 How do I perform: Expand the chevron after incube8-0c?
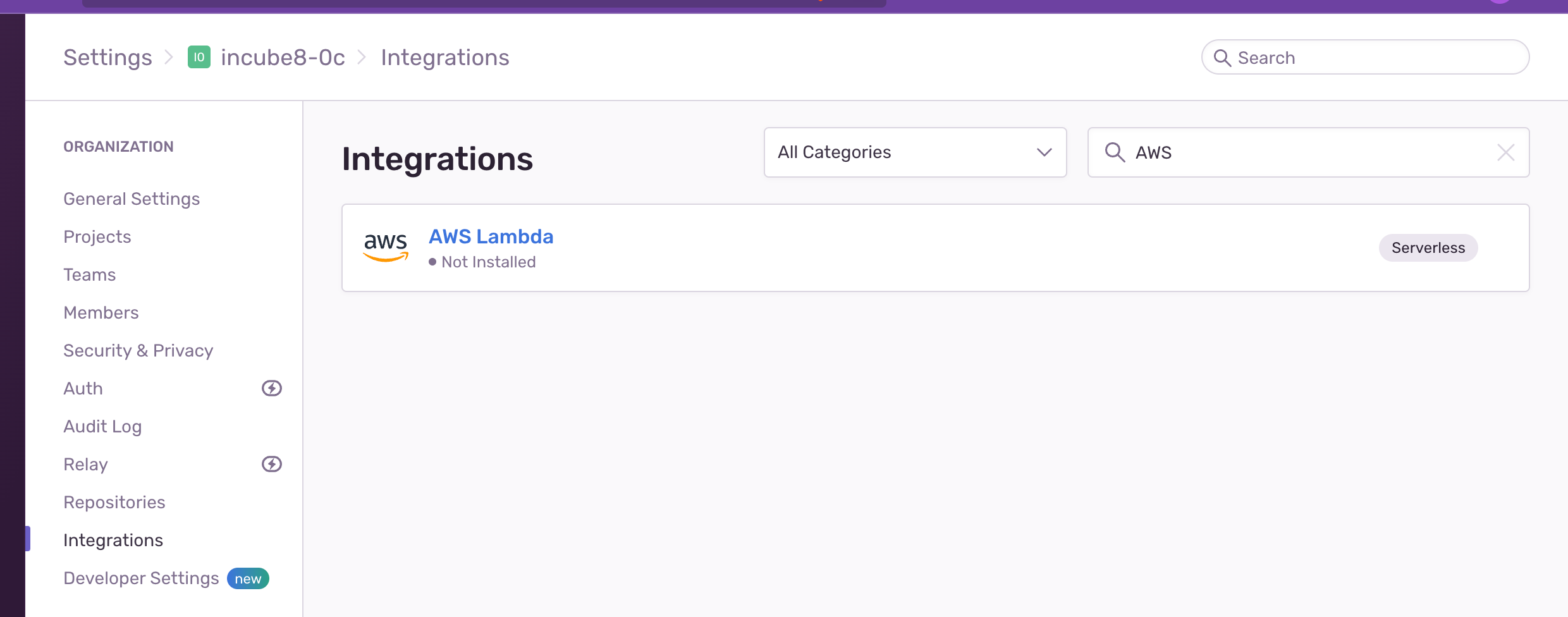361,57
